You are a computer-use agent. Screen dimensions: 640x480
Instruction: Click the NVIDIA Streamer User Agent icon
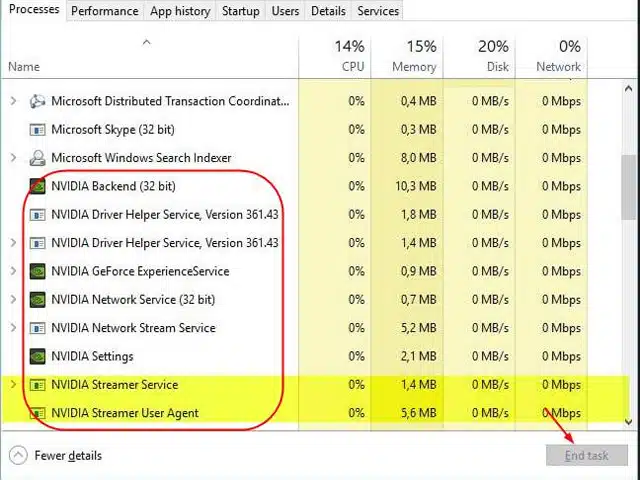[x=37, y=413]
